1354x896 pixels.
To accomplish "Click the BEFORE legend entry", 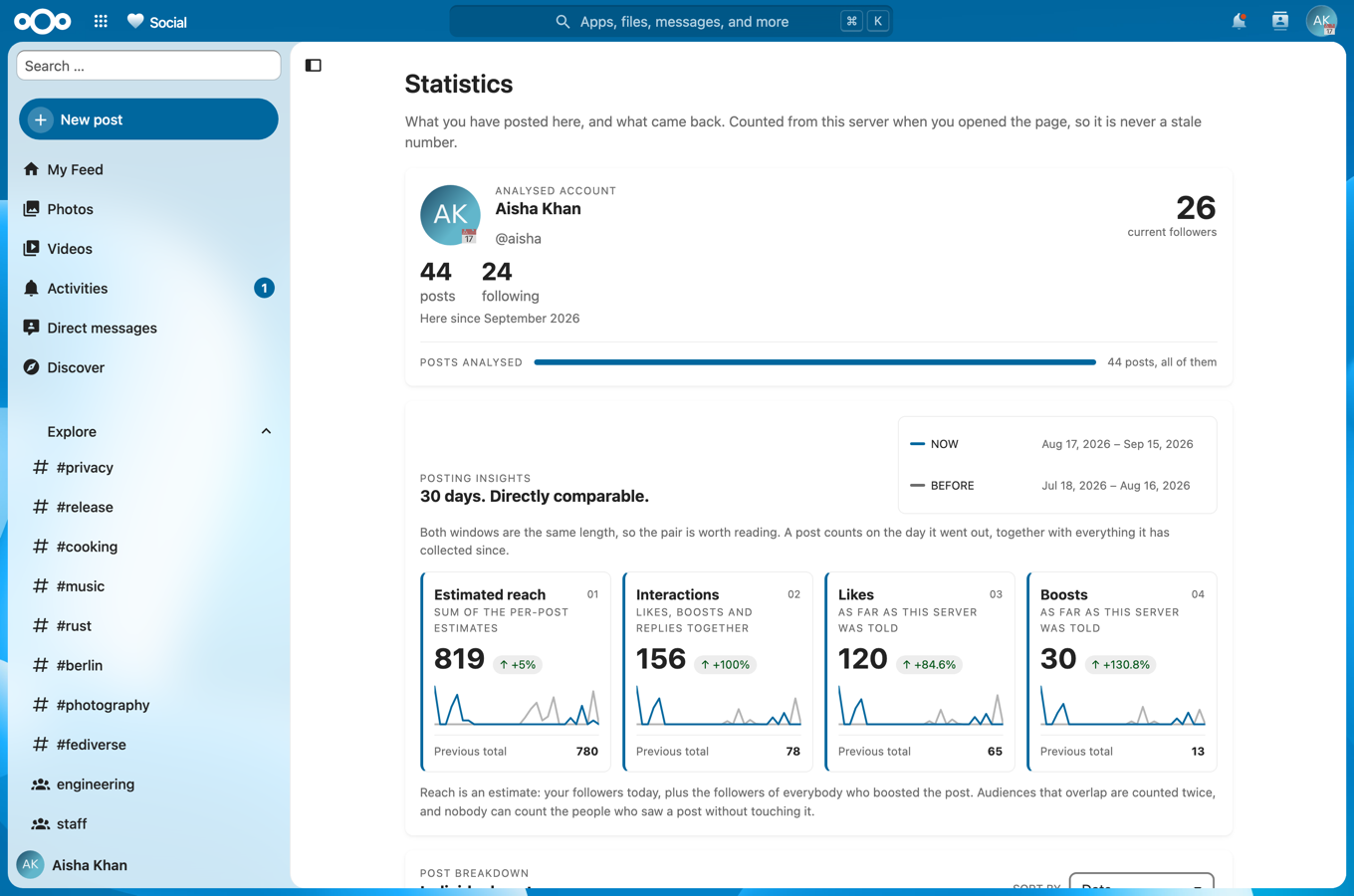I will click(943, 486).
